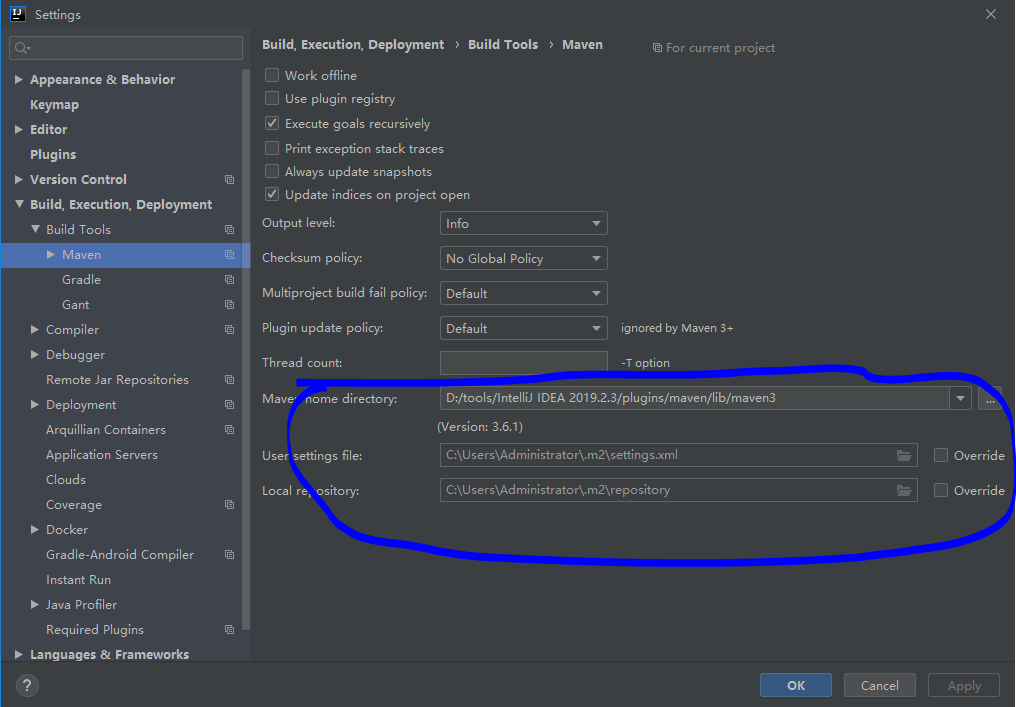Enable the Work offline checkbox
Image resolution: width=1016 pixels, height=707 pixels.
(272, 75)
